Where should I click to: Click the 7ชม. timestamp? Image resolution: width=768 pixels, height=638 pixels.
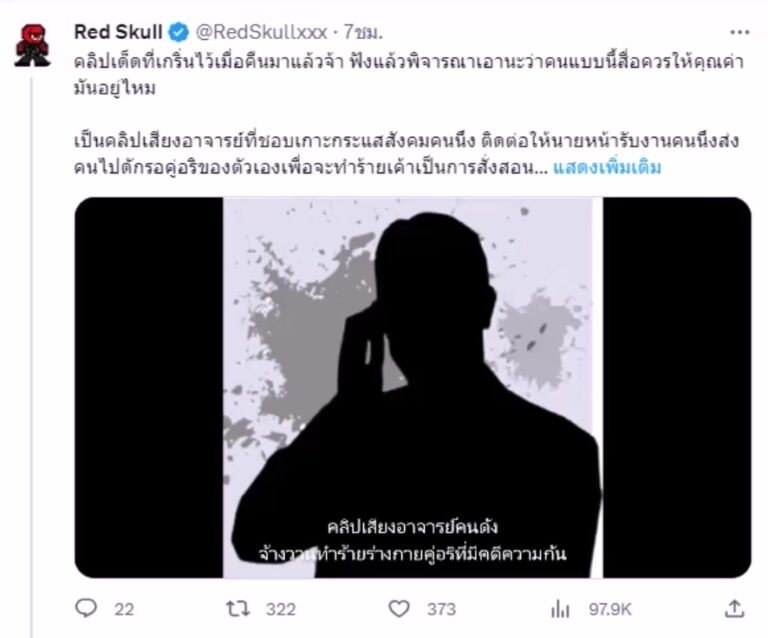pyautogui.click(x=362, y=32)
